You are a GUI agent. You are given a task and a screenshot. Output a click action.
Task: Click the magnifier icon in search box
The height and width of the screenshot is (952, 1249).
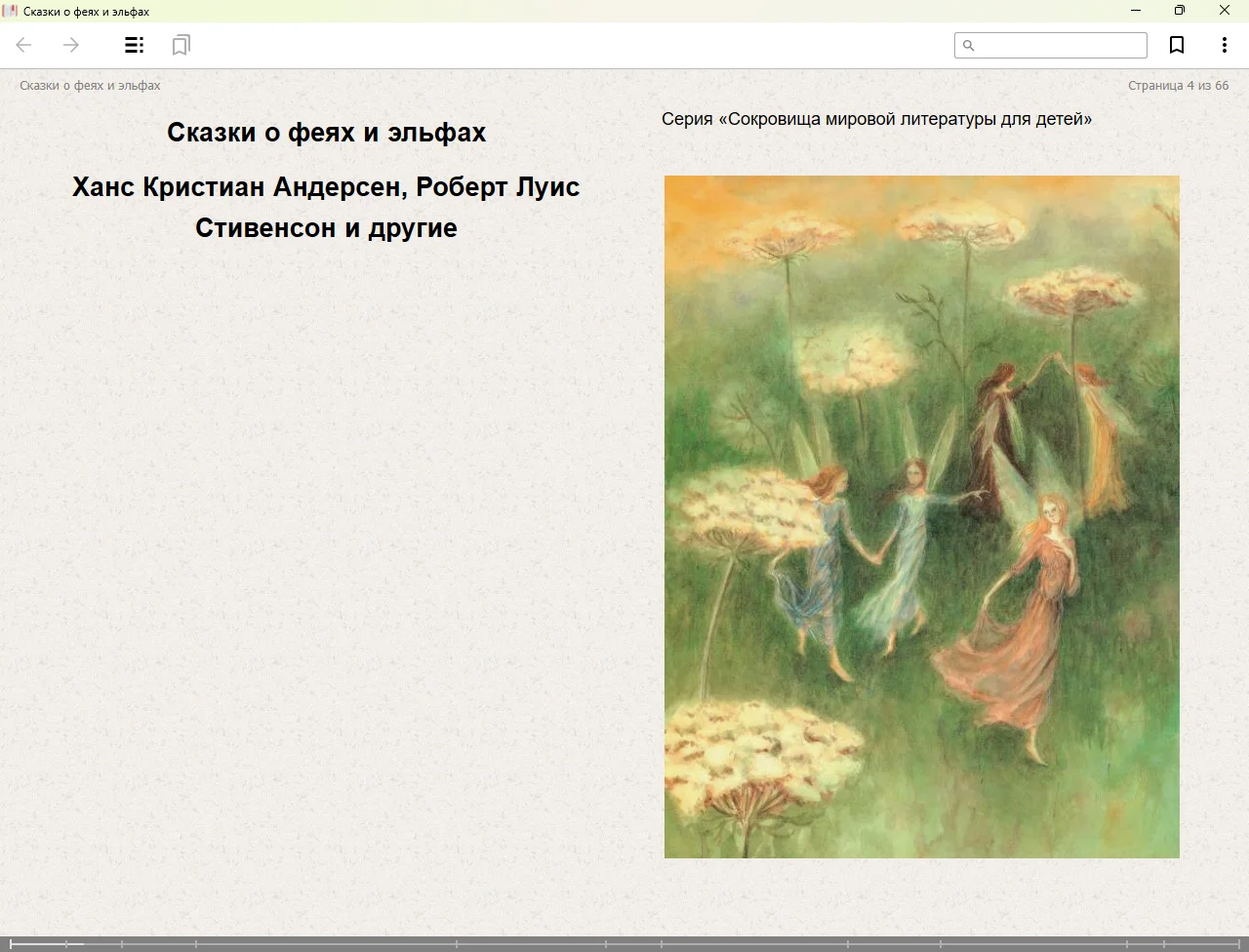(x=968, y=46)
